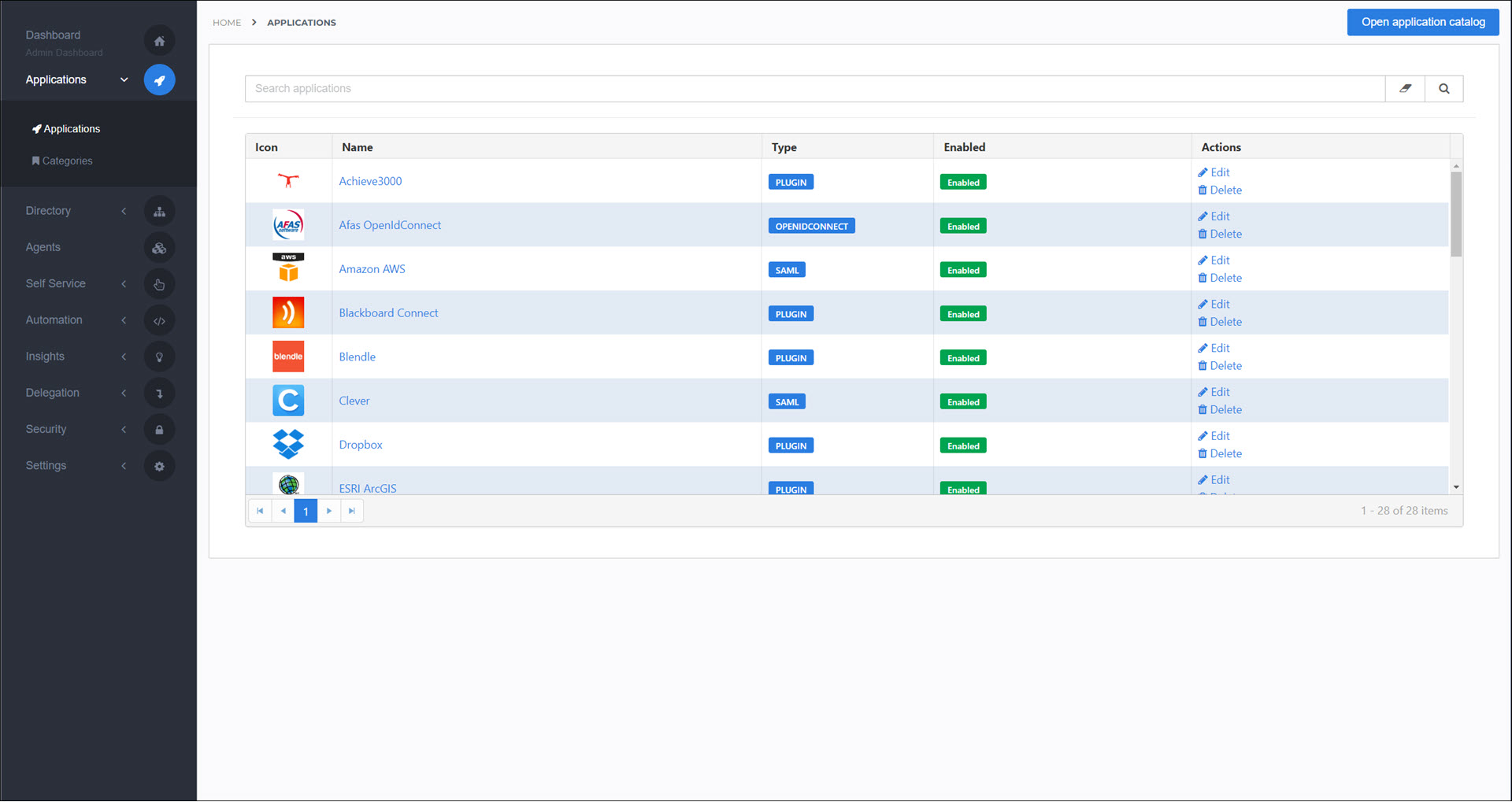This screenshot has height=802, width=1512.
Task: Open the Achieve3000 application link
Action: pyautogui.click(x=370, y=181)
